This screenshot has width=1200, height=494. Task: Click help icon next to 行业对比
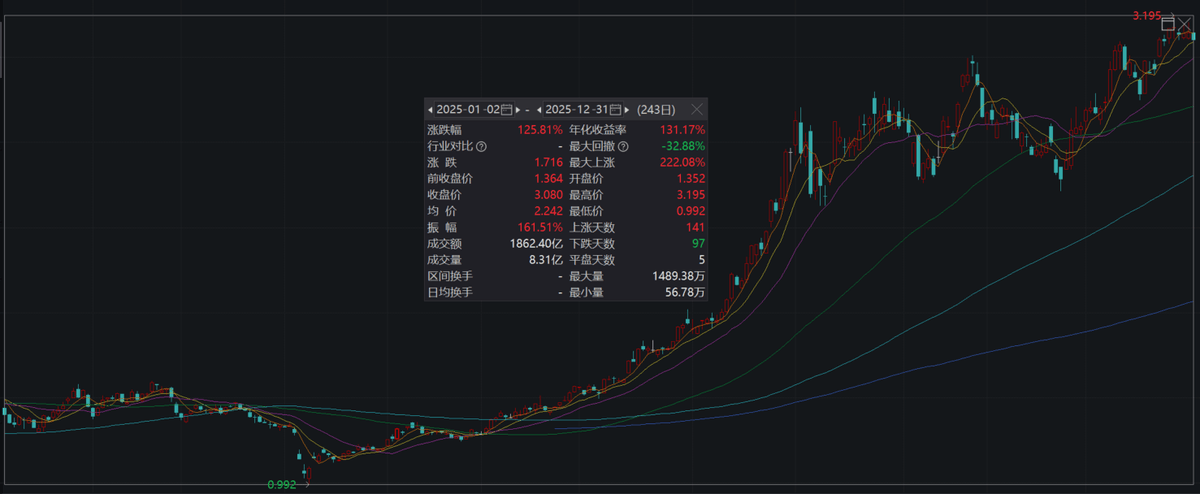(x=481, y=146)
